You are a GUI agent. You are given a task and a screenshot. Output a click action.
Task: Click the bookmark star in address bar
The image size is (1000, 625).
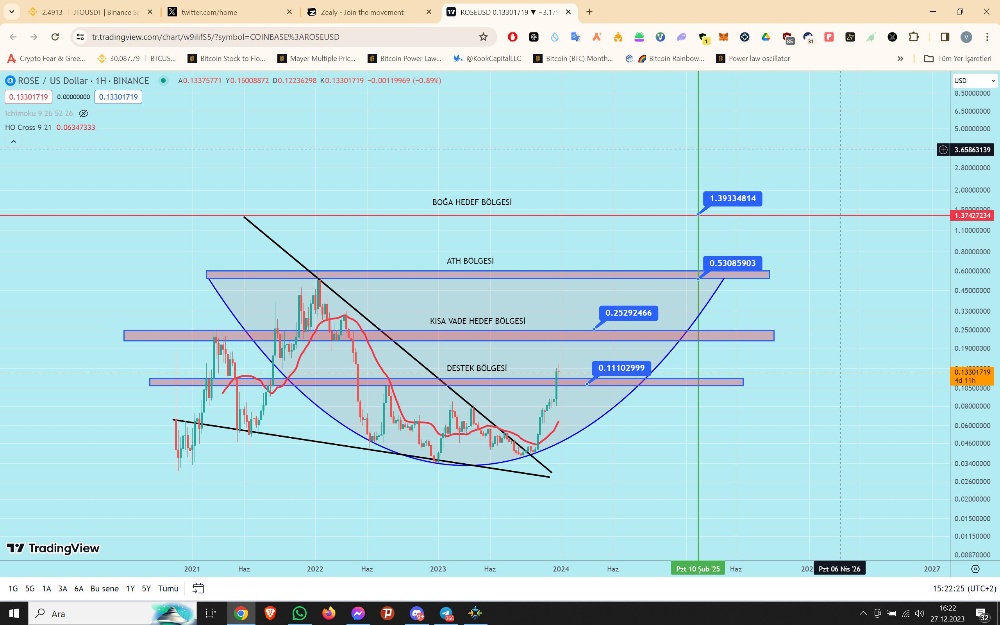pos(483,36)
